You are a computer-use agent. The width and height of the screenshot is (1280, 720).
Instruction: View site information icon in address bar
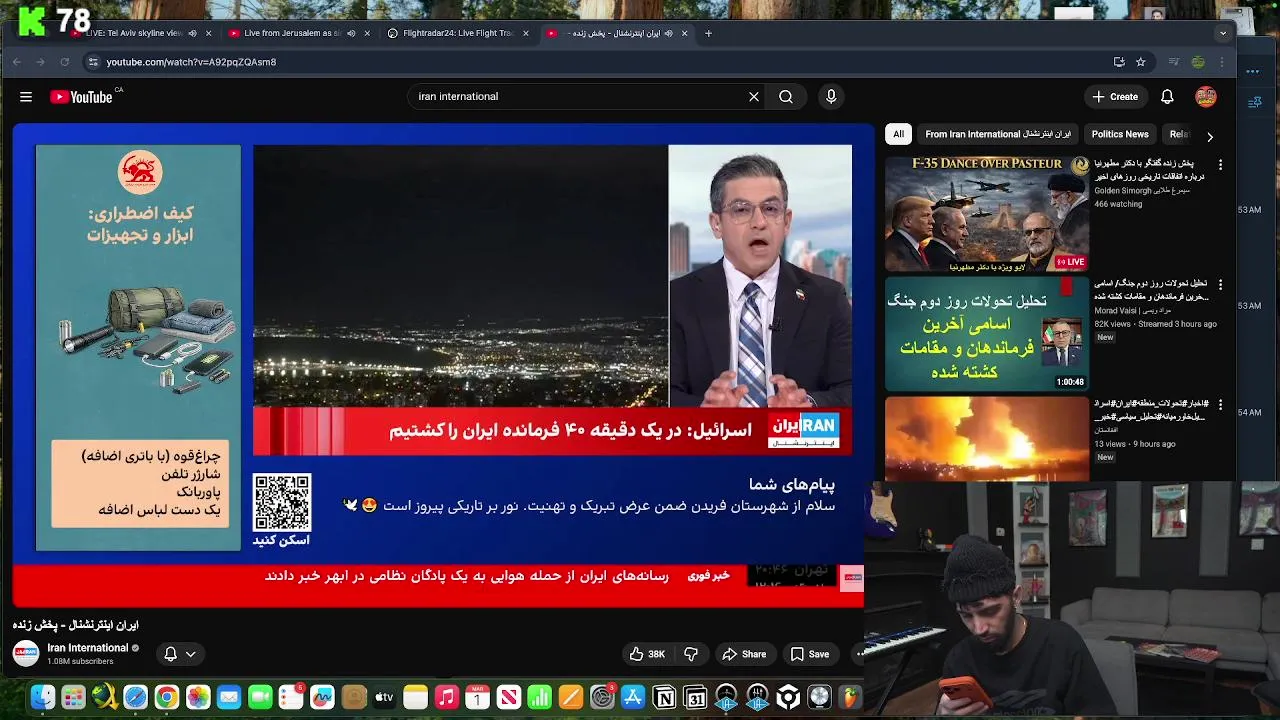click(x=93, y=62)
